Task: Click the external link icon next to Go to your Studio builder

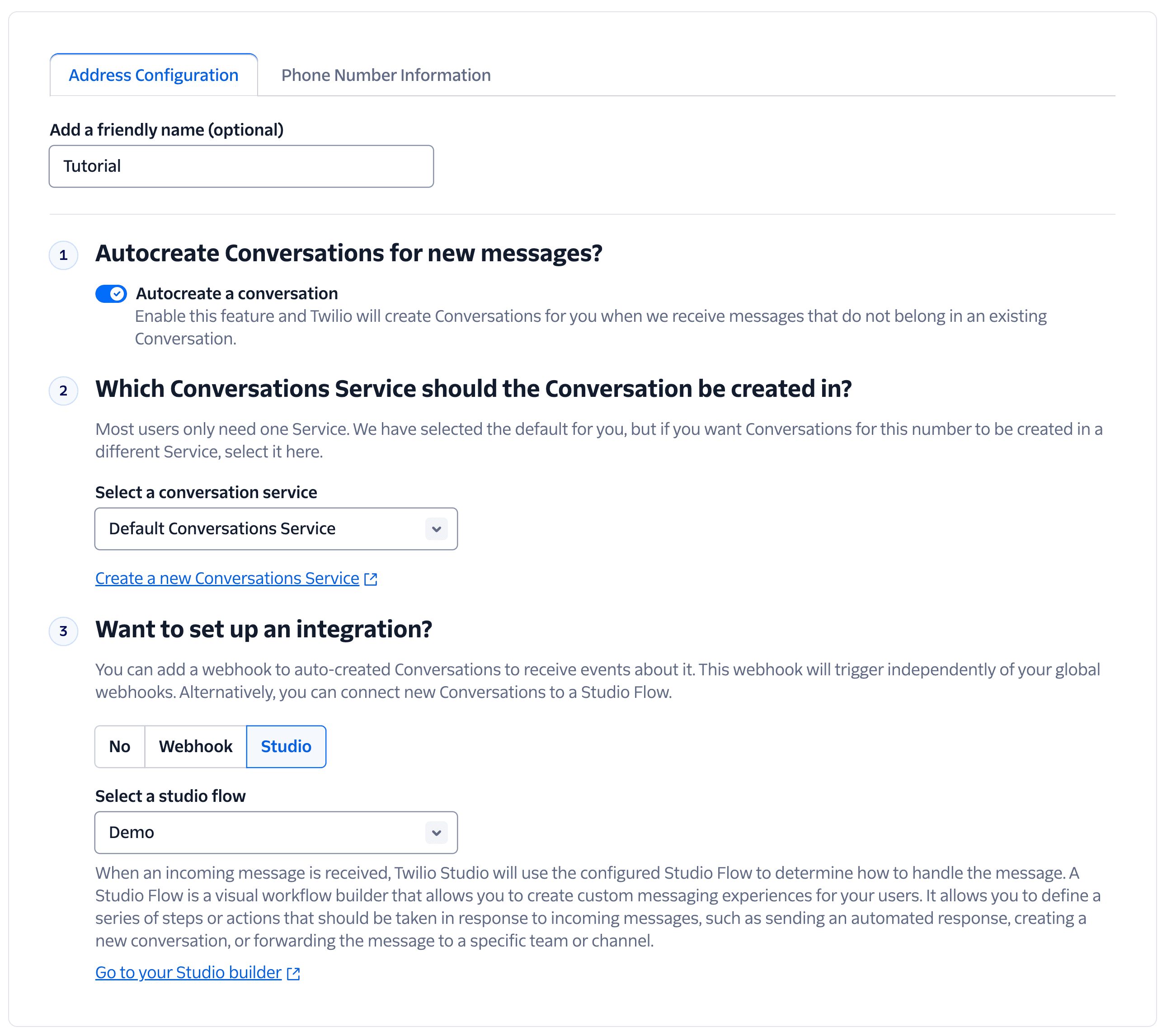Action: pos(293,973)
